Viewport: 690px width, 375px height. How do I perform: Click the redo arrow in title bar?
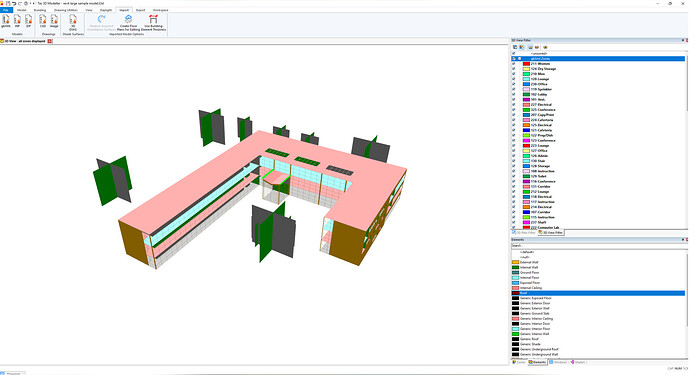click(x=20, y=3)
